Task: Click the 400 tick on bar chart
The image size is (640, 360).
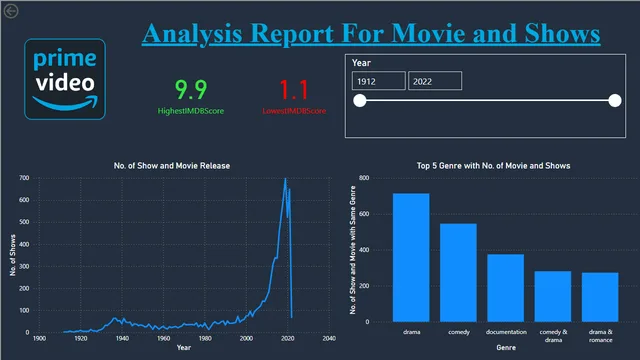Action: click(x=364, y=250)
